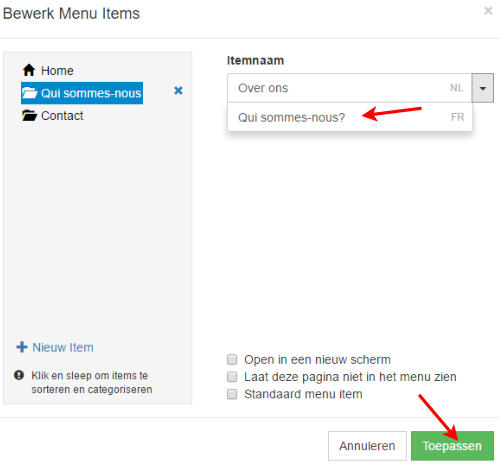
Task: Click into the Over ons name field
Action: [350, 88]
